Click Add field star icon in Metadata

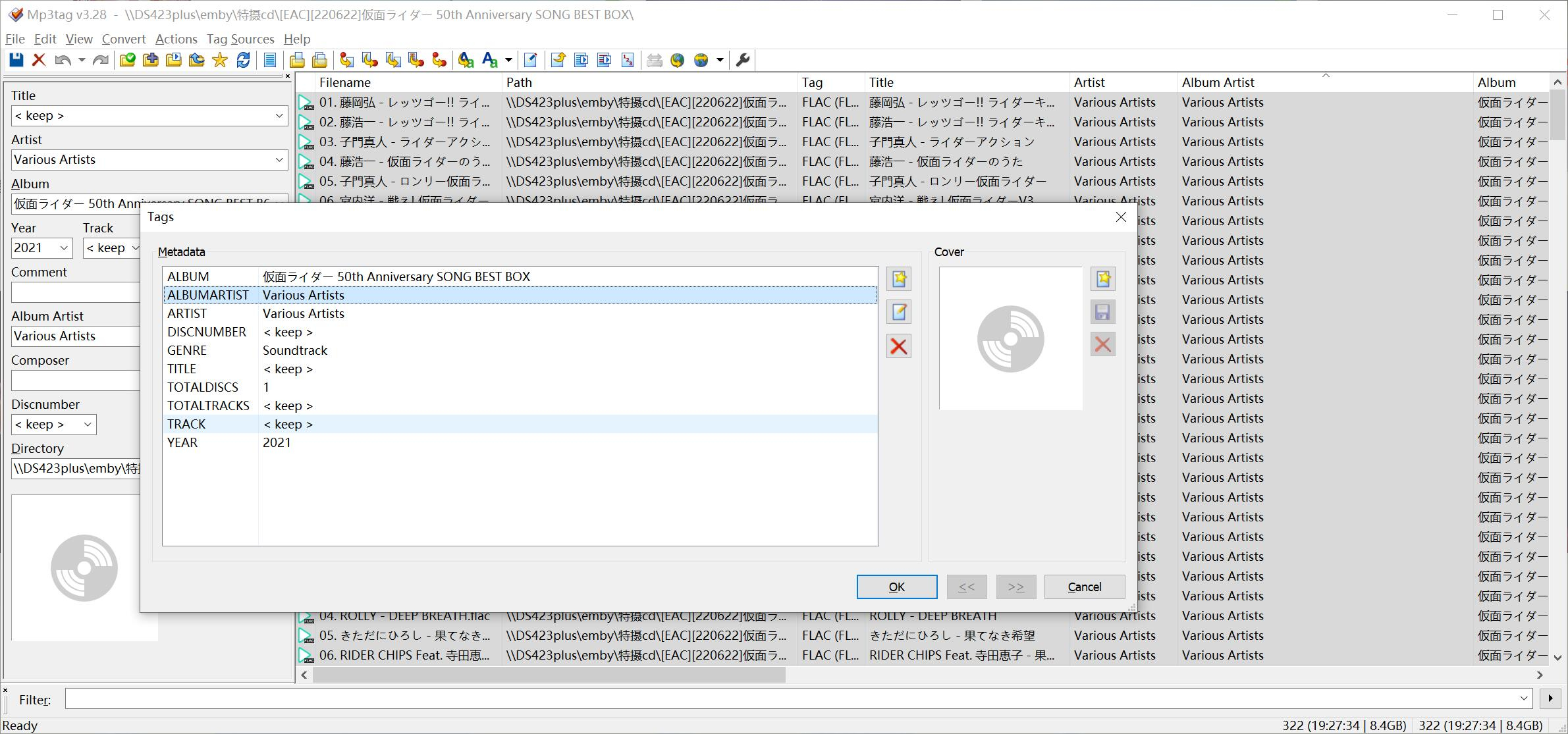point(899,279)
